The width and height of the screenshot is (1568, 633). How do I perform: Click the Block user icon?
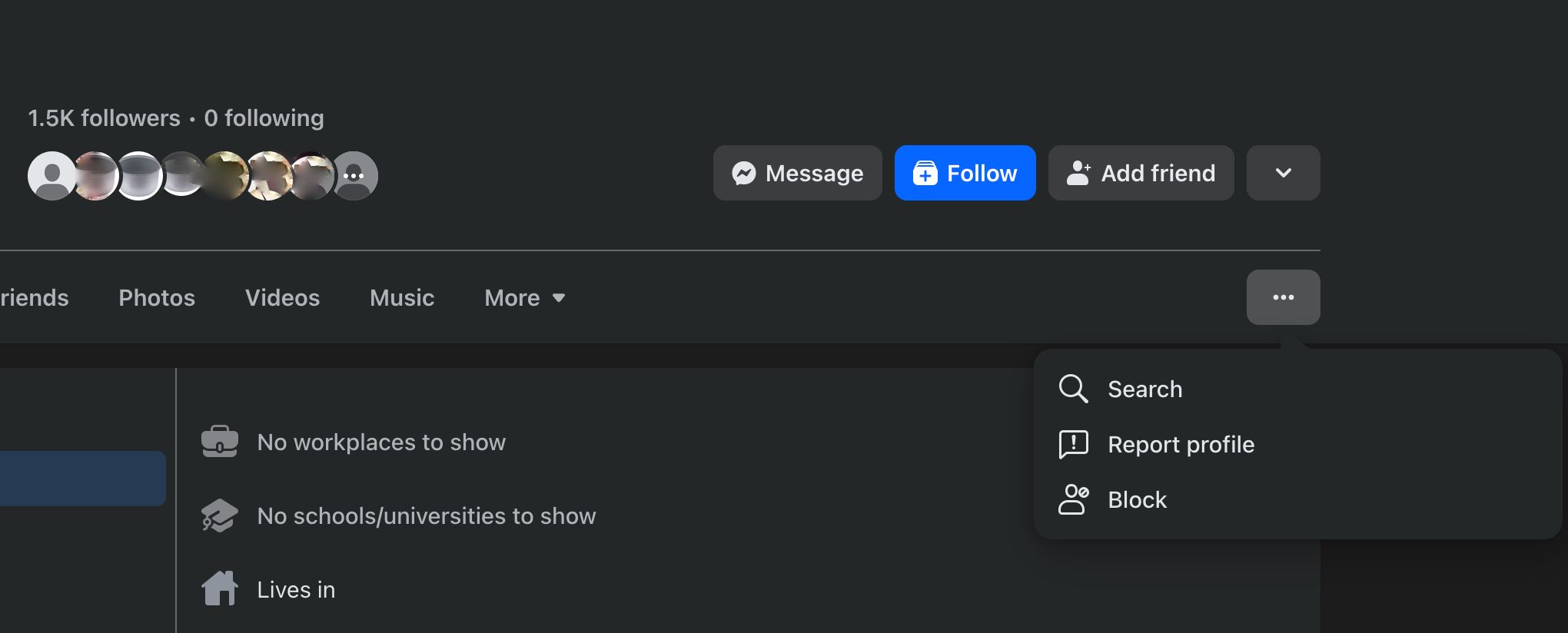pyautogui.click(x=1073, y=500)
